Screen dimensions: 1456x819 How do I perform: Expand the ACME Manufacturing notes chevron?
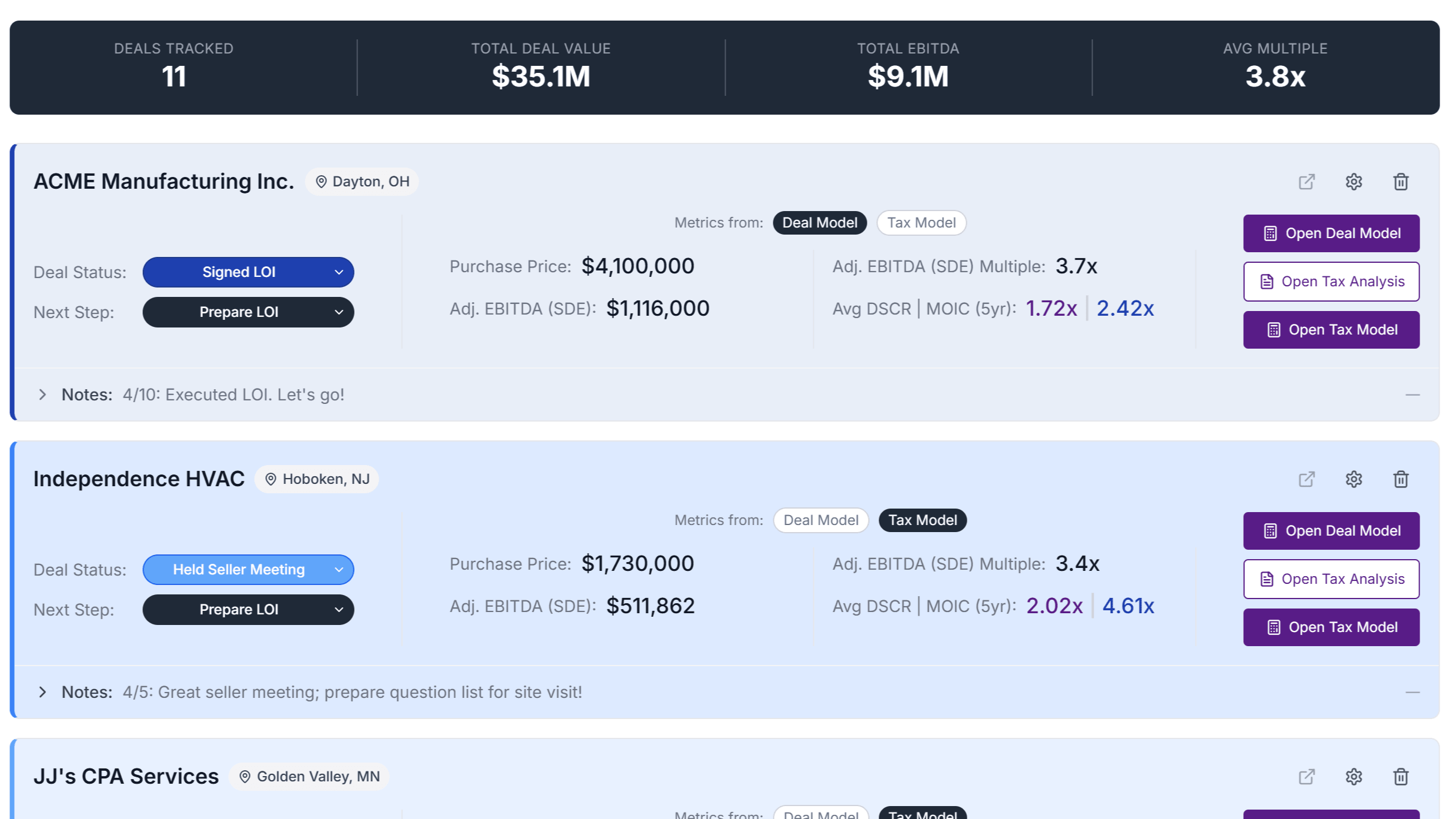coord(42,395)
